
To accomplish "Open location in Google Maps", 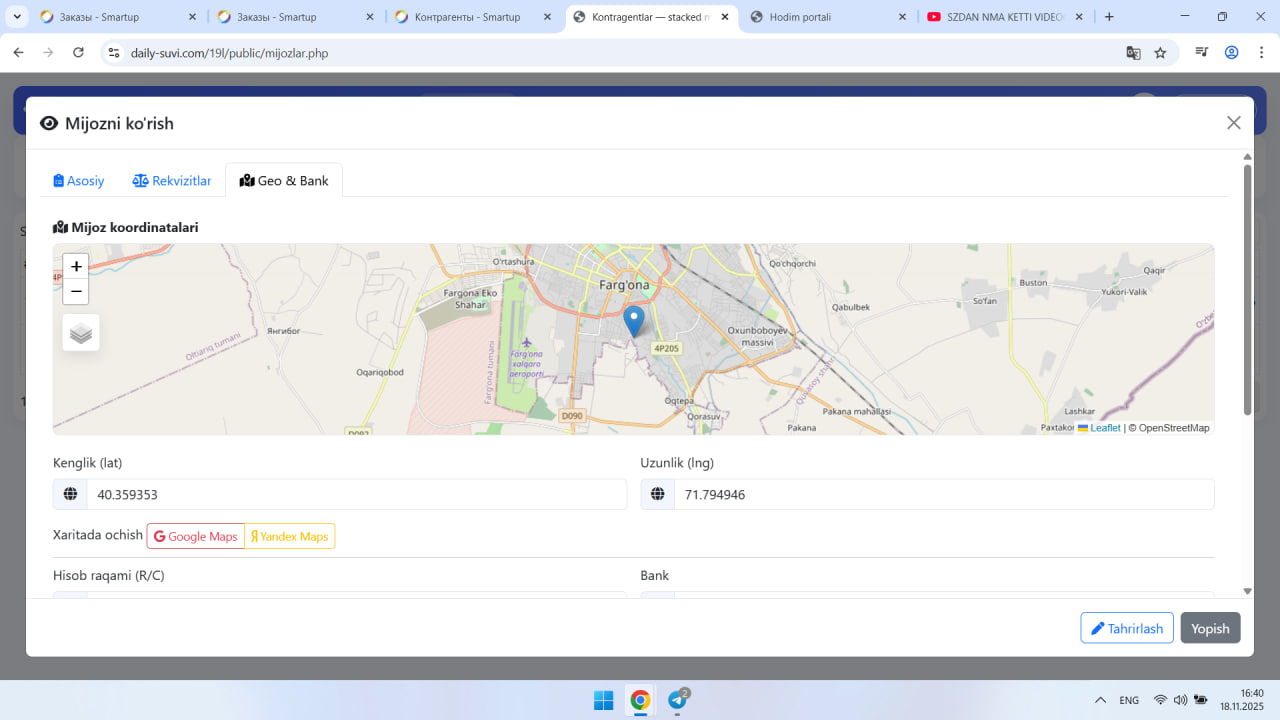I will (196, 536).
